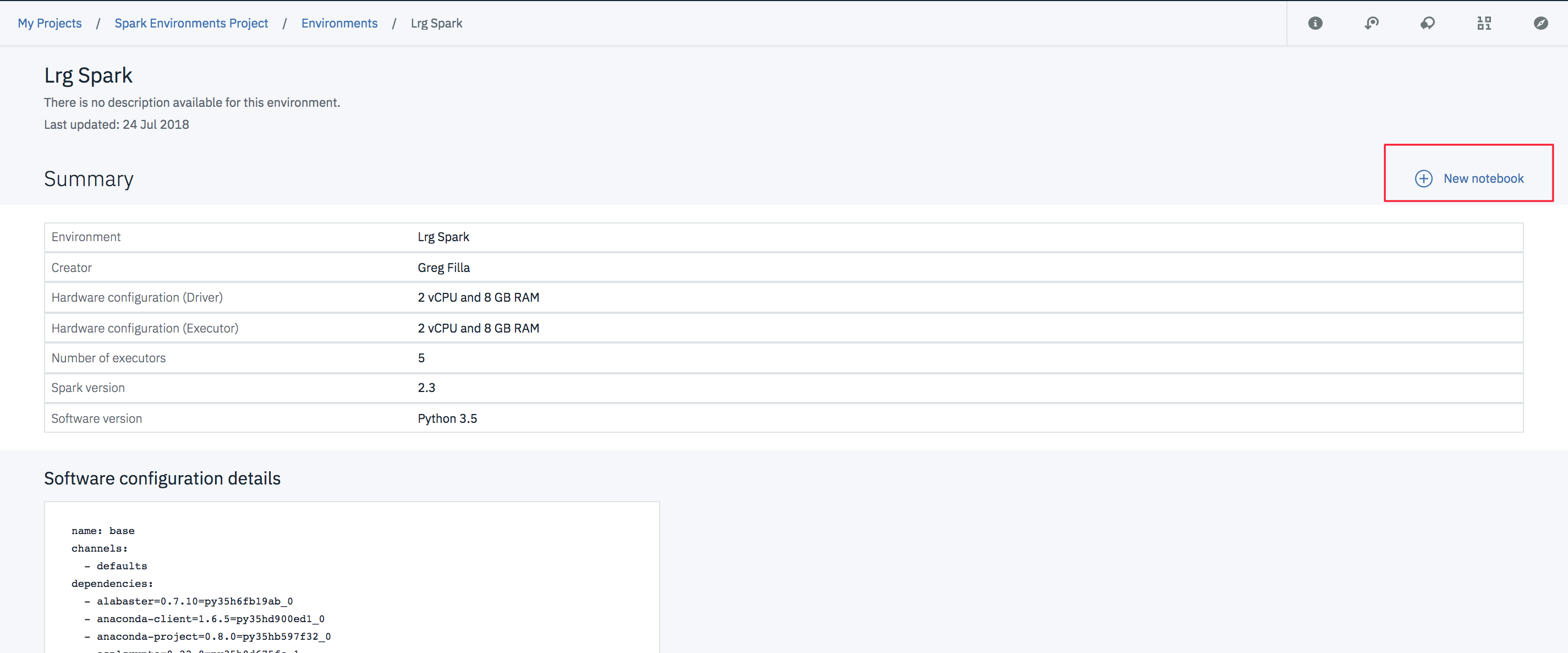Go back to the Environments listing
Screen dimensions: 1568x653
(339, 23)
